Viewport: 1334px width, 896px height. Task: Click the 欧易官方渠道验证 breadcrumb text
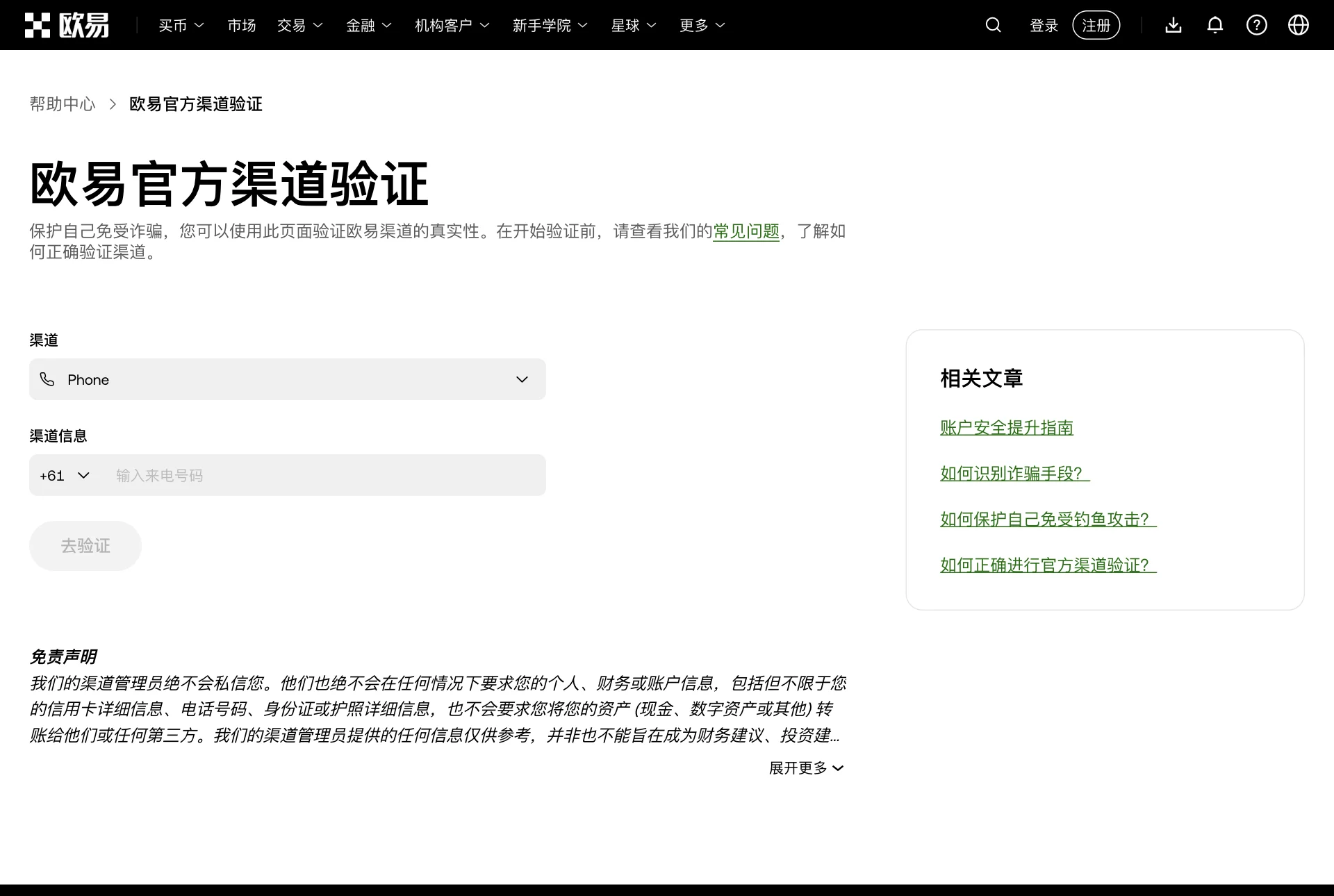[196, 104]
